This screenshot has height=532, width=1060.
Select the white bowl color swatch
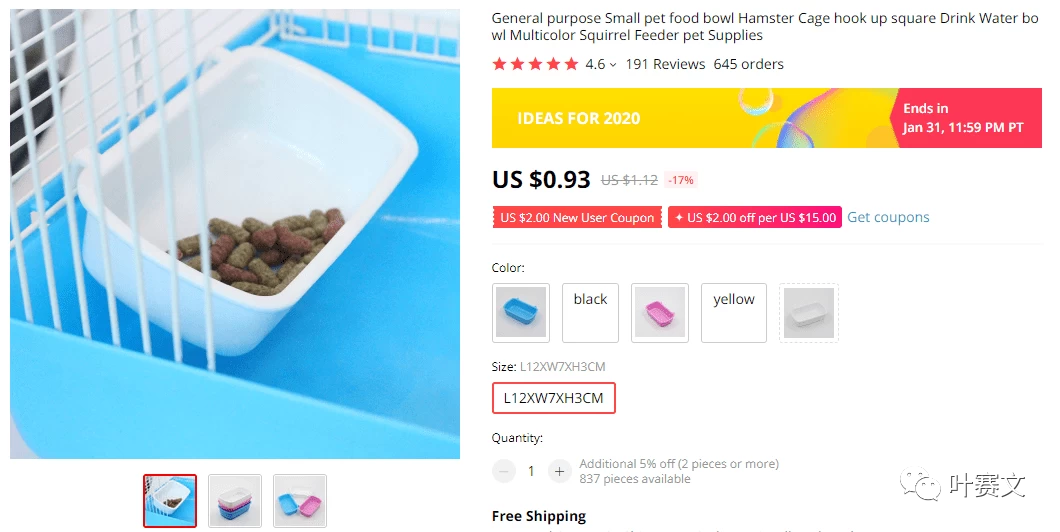coord(808,312)
